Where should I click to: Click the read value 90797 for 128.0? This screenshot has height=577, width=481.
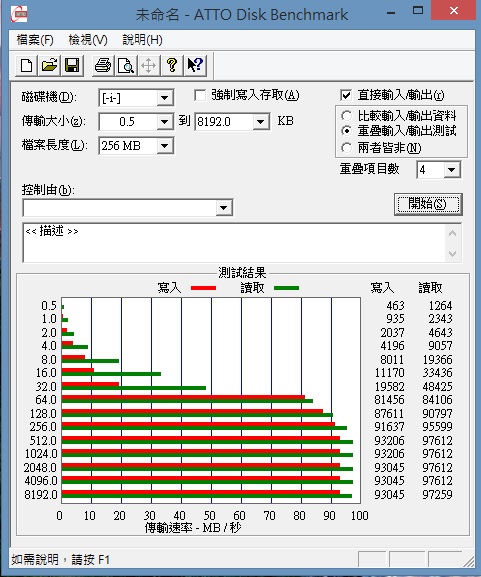437,413
